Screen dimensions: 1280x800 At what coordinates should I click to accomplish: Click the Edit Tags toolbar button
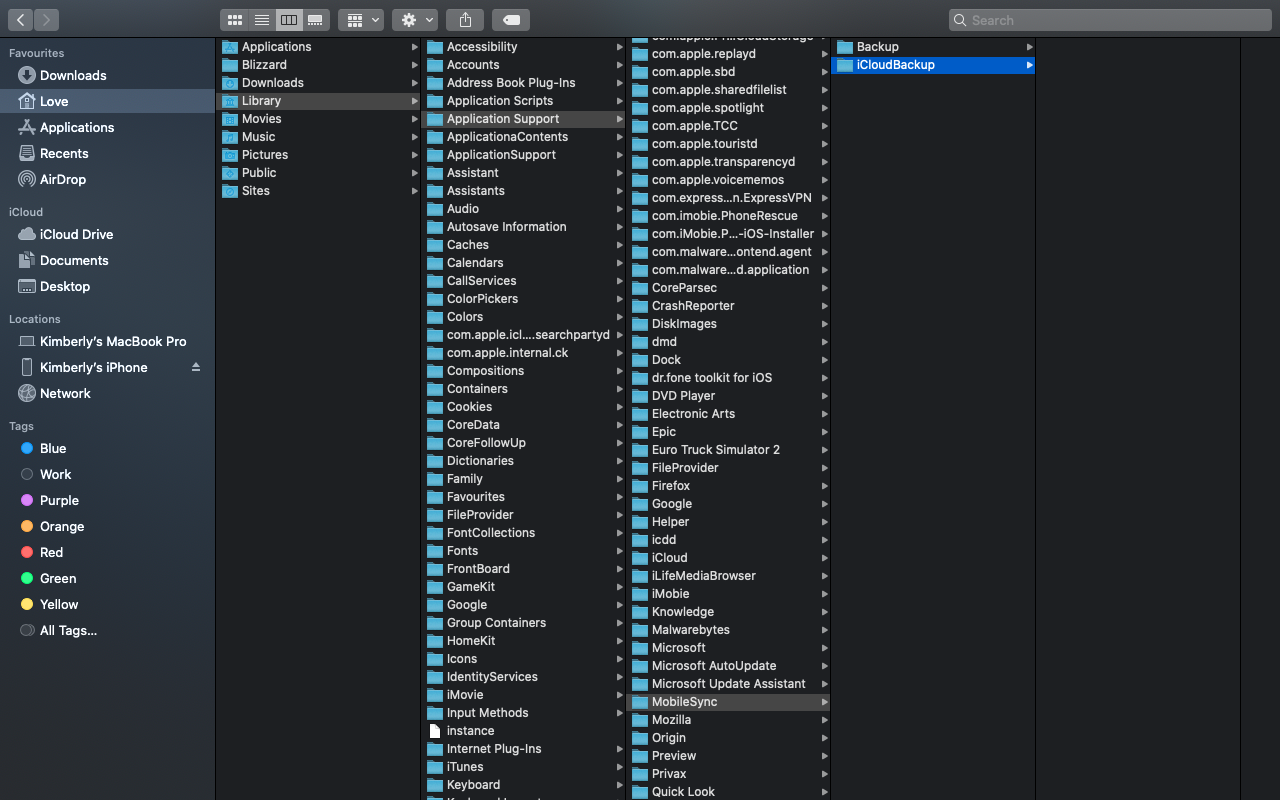(511, 19)
